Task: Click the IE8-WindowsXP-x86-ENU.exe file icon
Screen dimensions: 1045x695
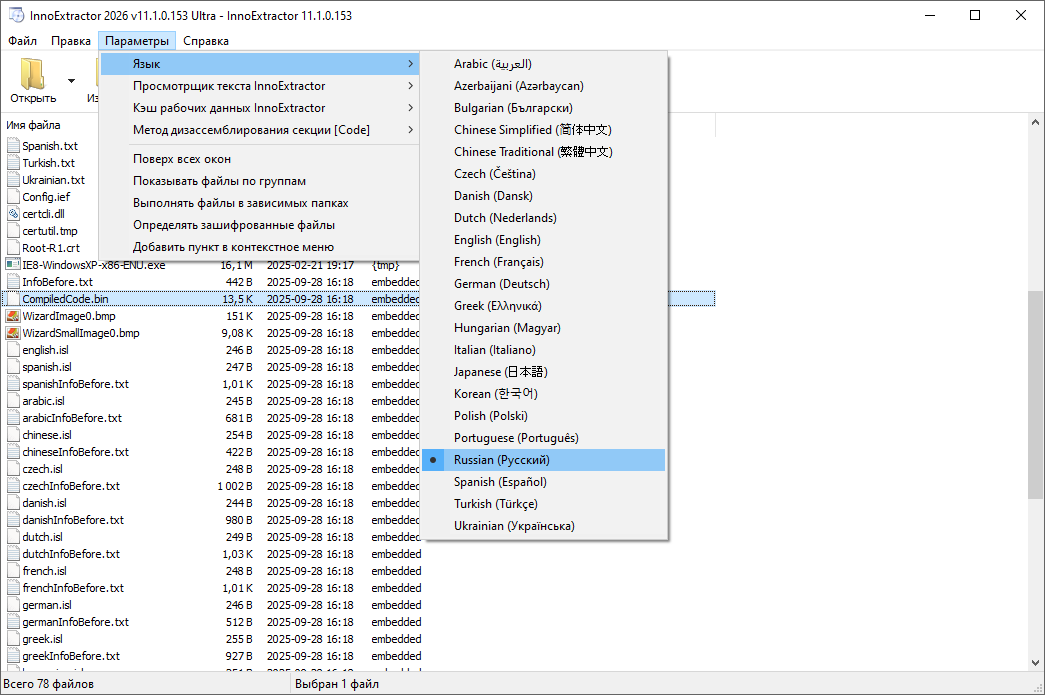Action: pos(13,265)
